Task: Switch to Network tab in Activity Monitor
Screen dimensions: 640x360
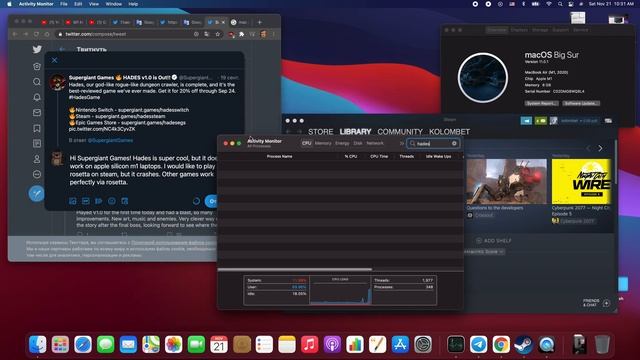Action: click(375, 143)
